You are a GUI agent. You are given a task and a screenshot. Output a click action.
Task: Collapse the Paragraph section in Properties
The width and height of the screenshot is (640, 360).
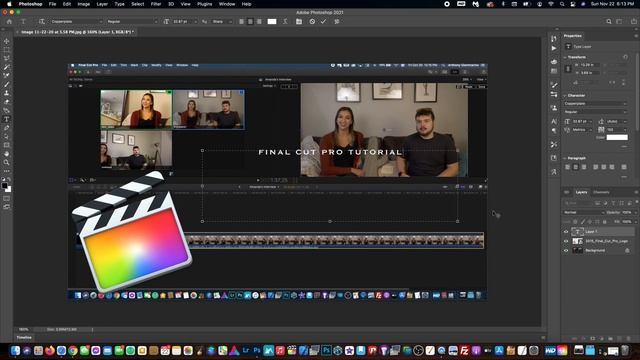click(x=565, y=158)
